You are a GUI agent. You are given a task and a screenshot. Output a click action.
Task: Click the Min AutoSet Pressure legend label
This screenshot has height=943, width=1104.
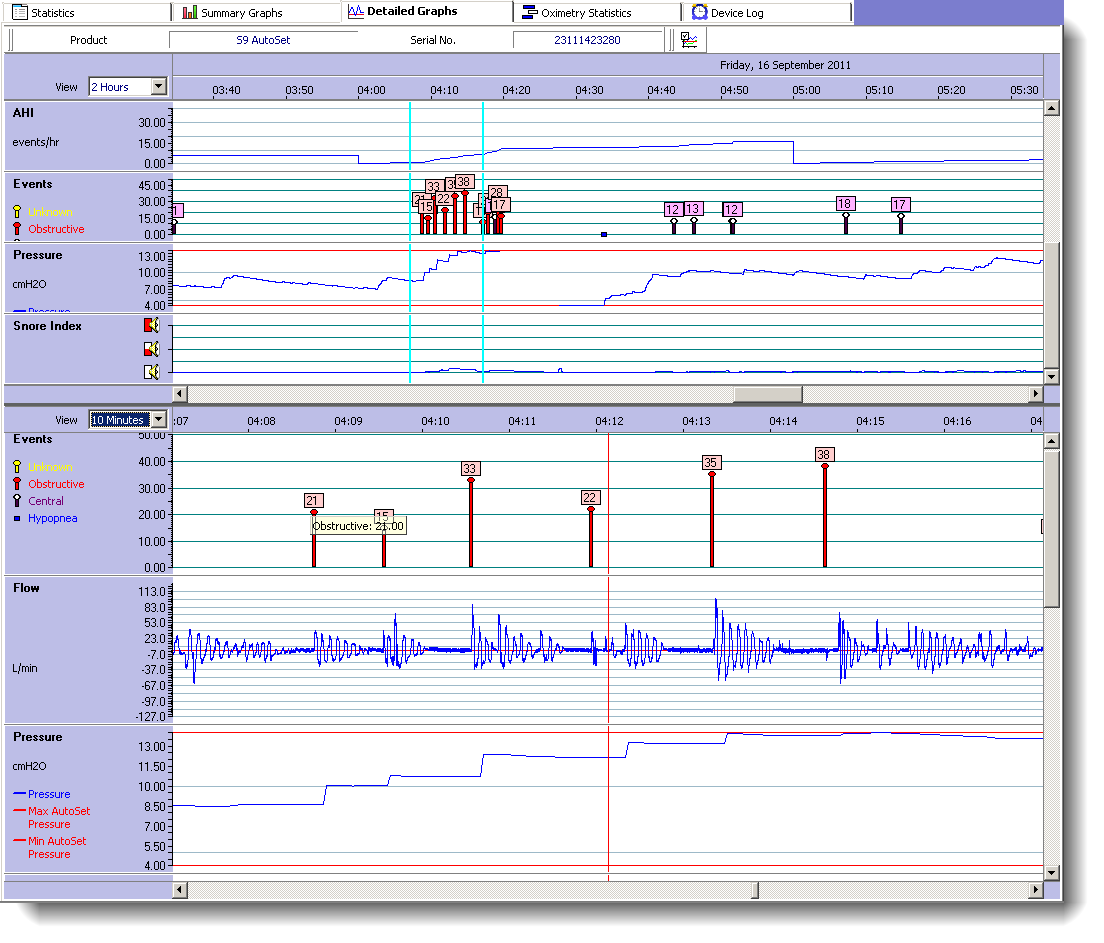pos(57,847)
